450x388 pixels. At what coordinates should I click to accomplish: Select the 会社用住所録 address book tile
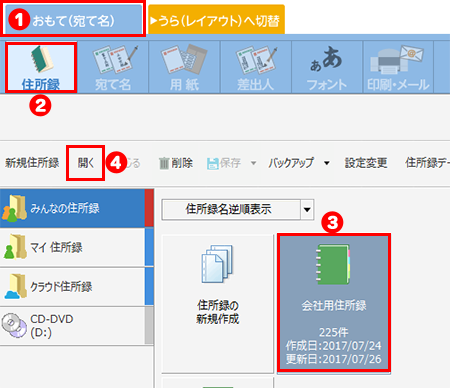pos(334,303)
